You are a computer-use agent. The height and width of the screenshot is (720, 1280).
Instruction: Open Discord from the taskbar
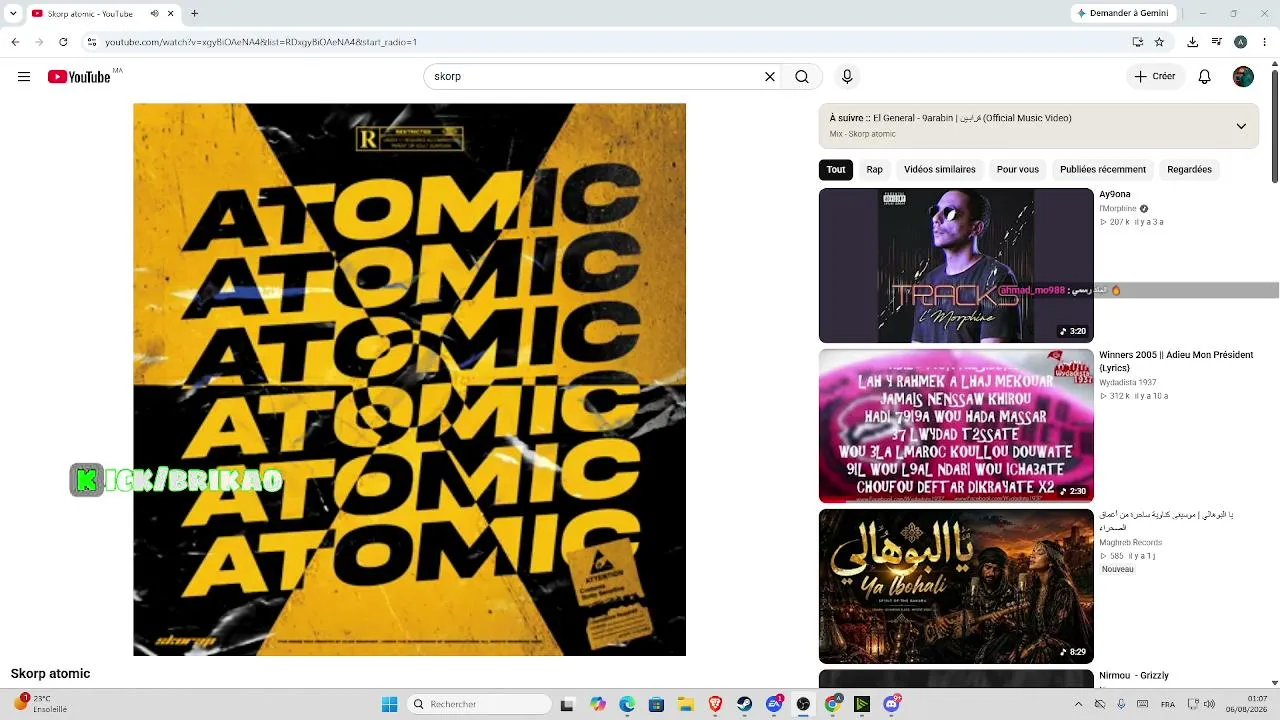[891, 704]
